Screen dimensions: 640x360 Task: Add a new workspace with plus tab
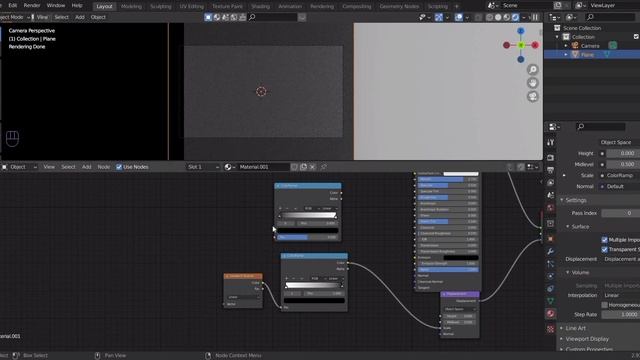tap(457, 7)
